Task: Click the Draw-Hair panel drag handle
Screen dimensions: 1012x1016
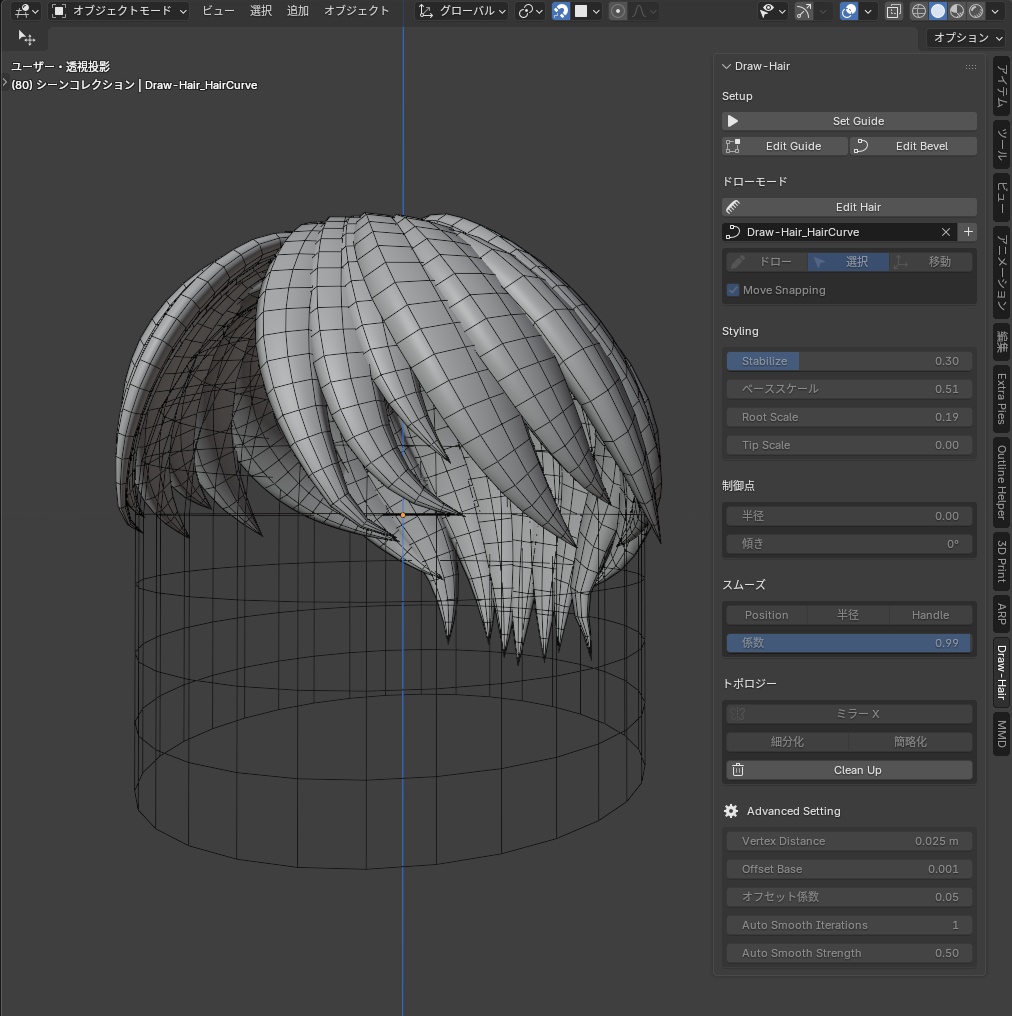Action: [971, 67]
